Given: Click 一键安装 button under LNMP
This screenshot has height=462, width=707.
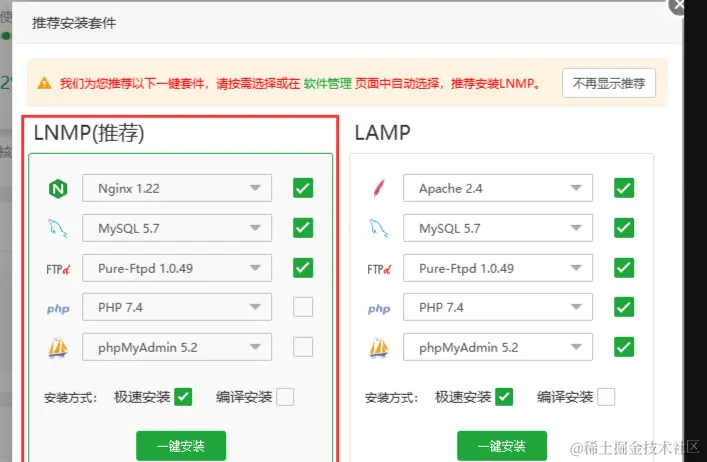Looking at the screenshot, I should [181, 446].
